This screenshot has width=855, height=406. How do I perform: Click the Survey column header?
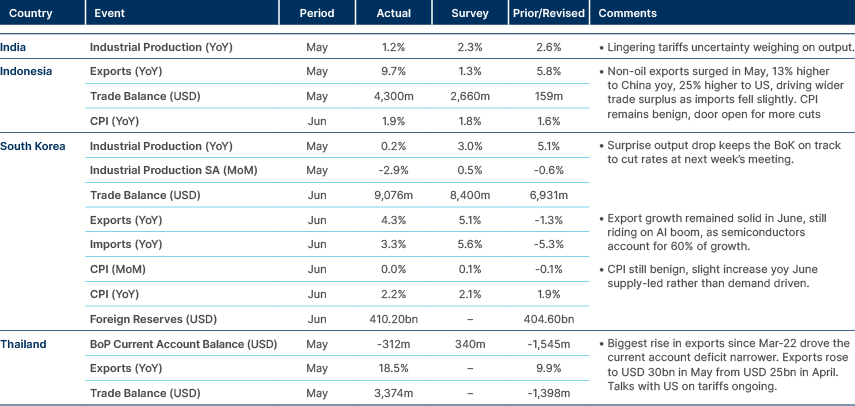[x=469, y=13]
